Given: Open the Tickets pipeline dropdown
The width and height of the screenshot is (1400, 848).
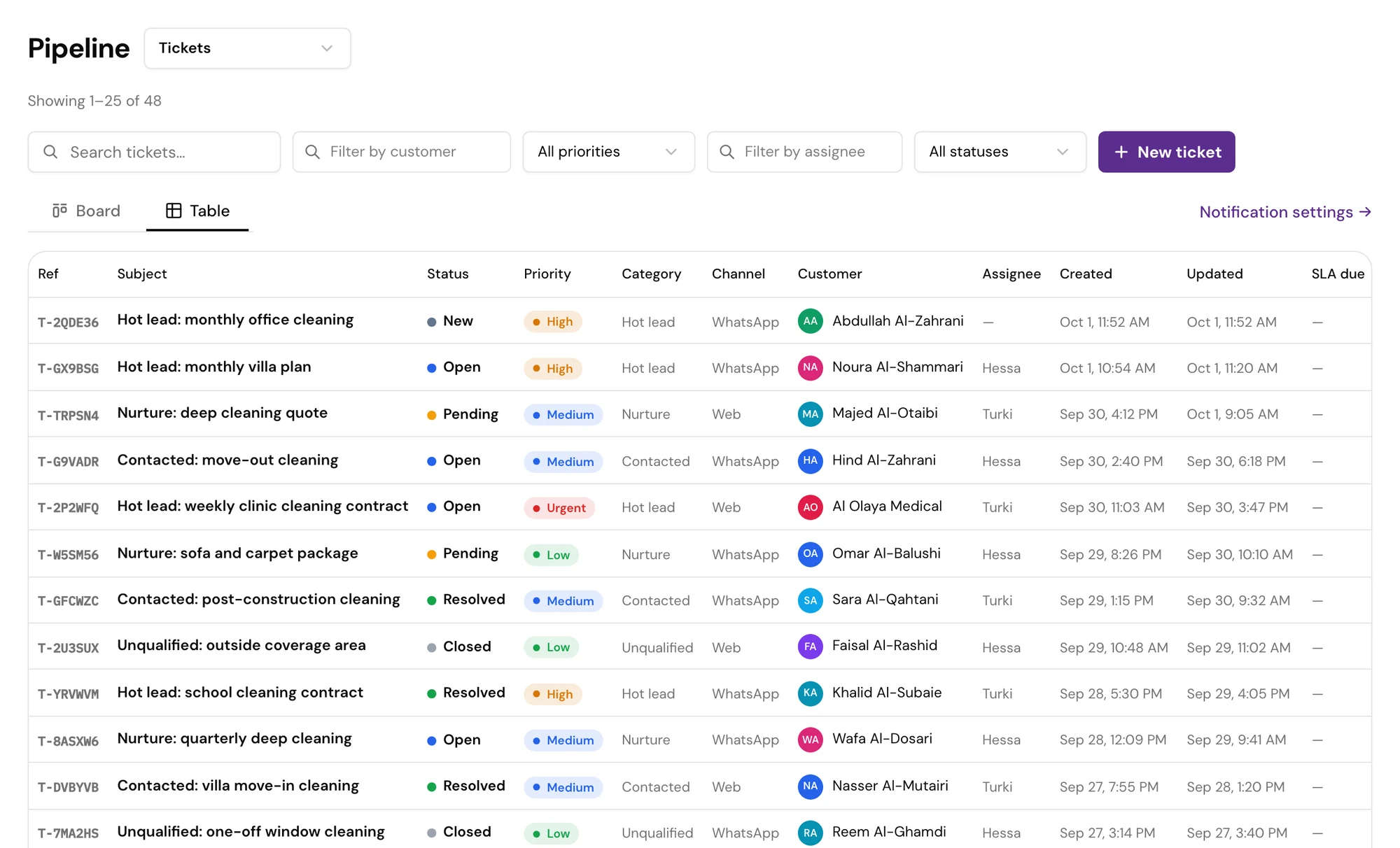Looking at the screenshot, I should point(247,48).
